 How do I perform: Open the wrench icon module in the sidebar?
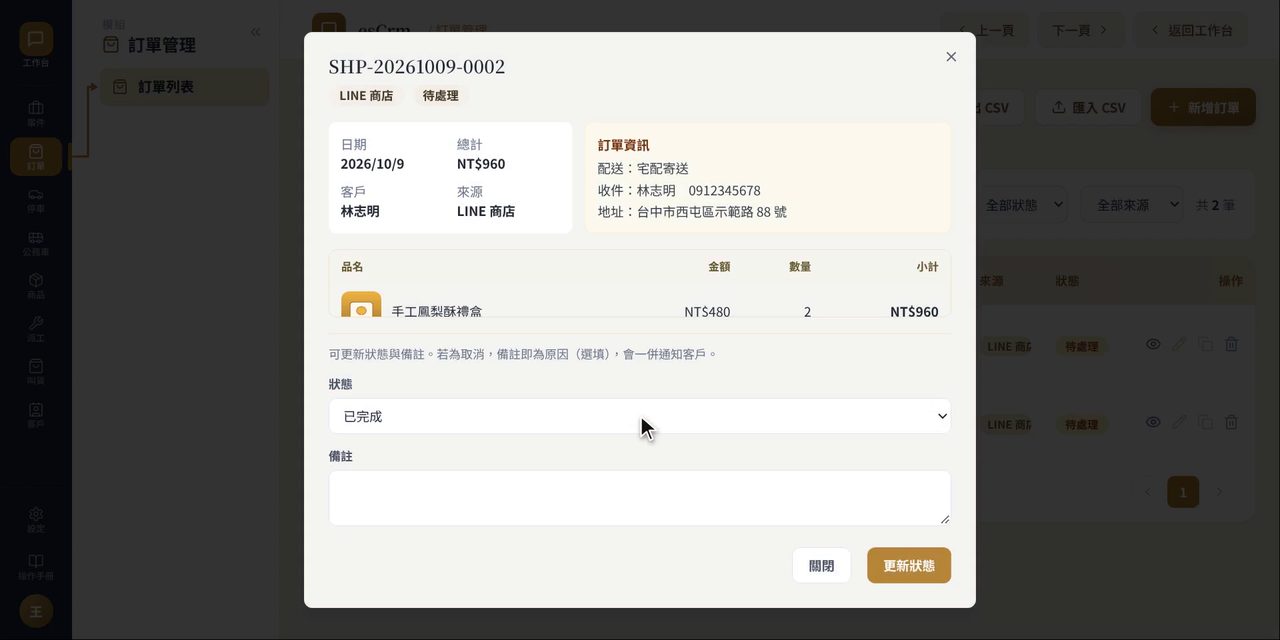(36, 323)
